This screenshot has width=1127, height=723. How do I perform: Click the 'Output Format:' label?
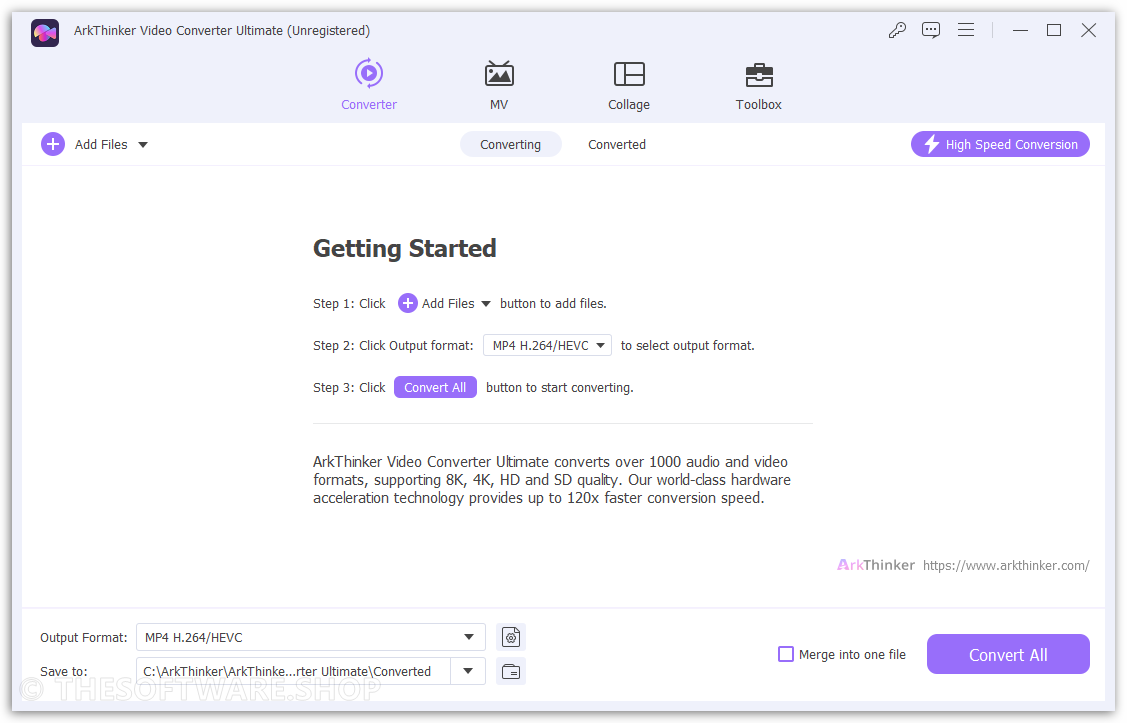[x=83, y=637]
